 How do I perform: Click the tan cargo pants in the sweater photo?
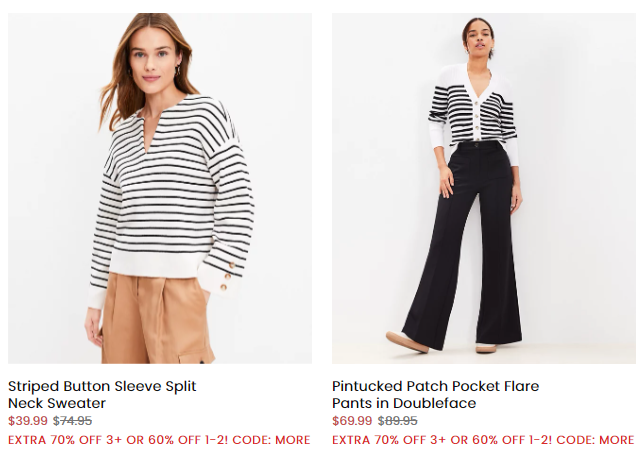click(x=156, y=319)
